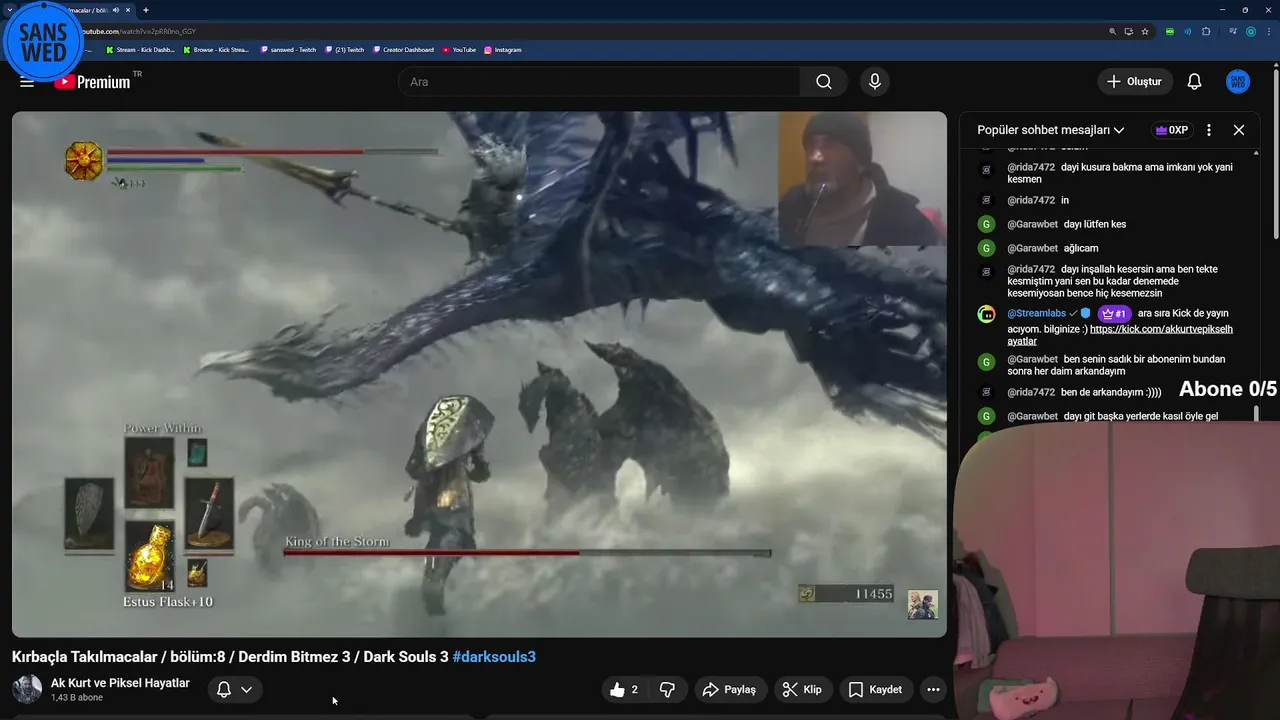The height and width of the screenshot is (720, 1280).
Task: Open the Stream - Kick Dashboard bookmark
Action: pyautogui.click(x=140, y=50)
